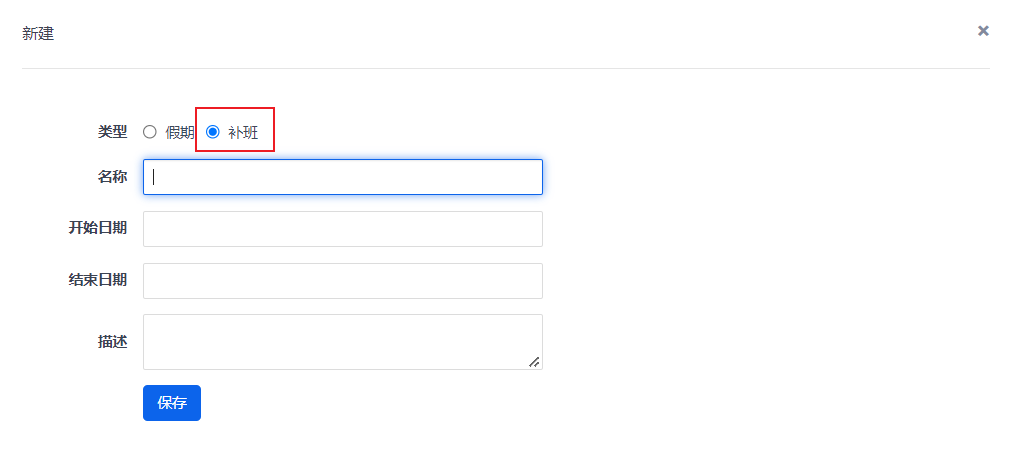
Task: Click the 名称 field label
Action: (x=112, y=176)
